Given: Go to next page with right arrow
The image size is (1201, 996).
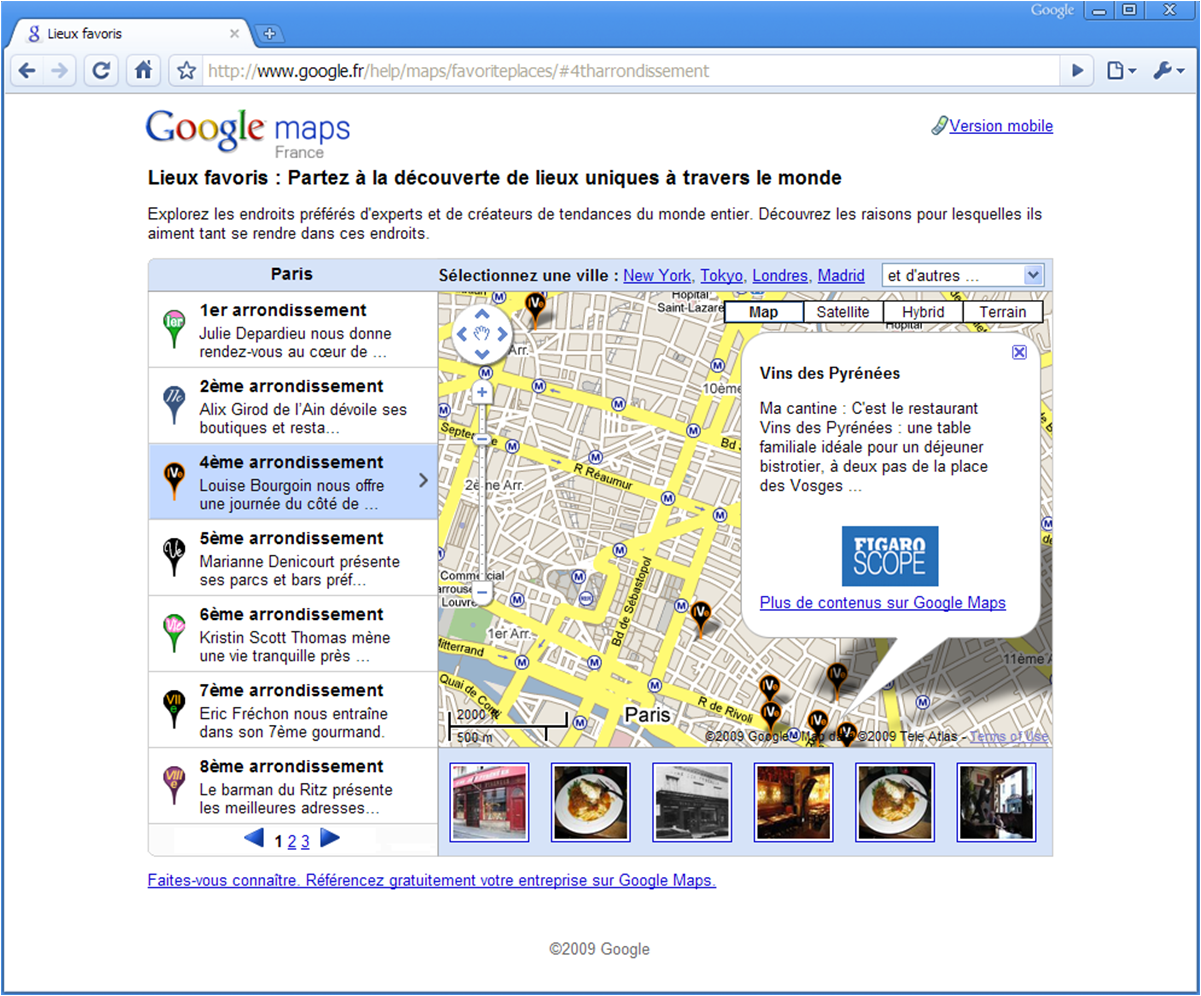Looking at the screenshot, I should pos(330,839).
